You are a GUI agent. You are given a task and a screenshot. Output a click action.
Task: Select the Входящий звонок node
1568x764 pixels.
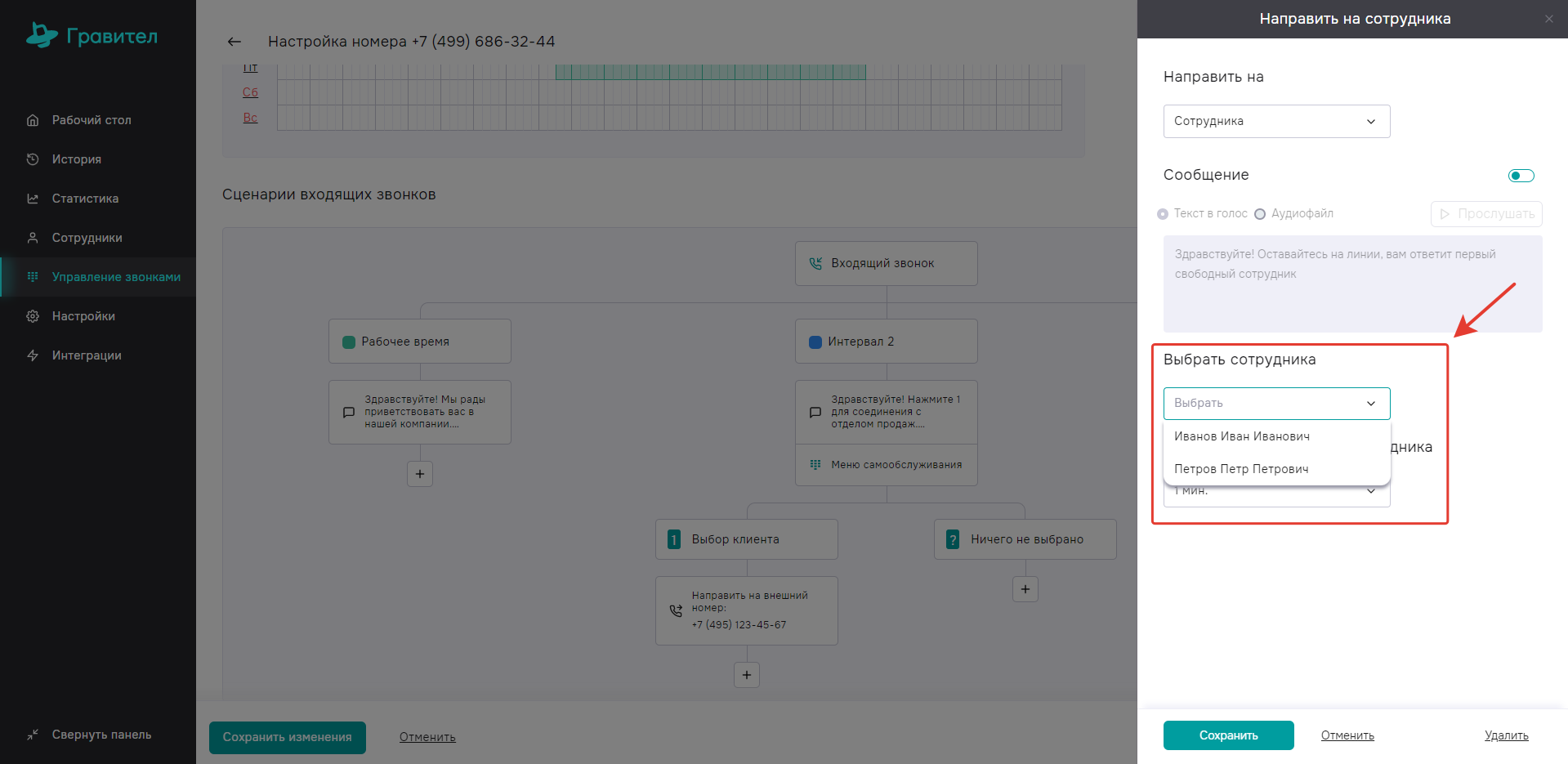tap(886, 263)
